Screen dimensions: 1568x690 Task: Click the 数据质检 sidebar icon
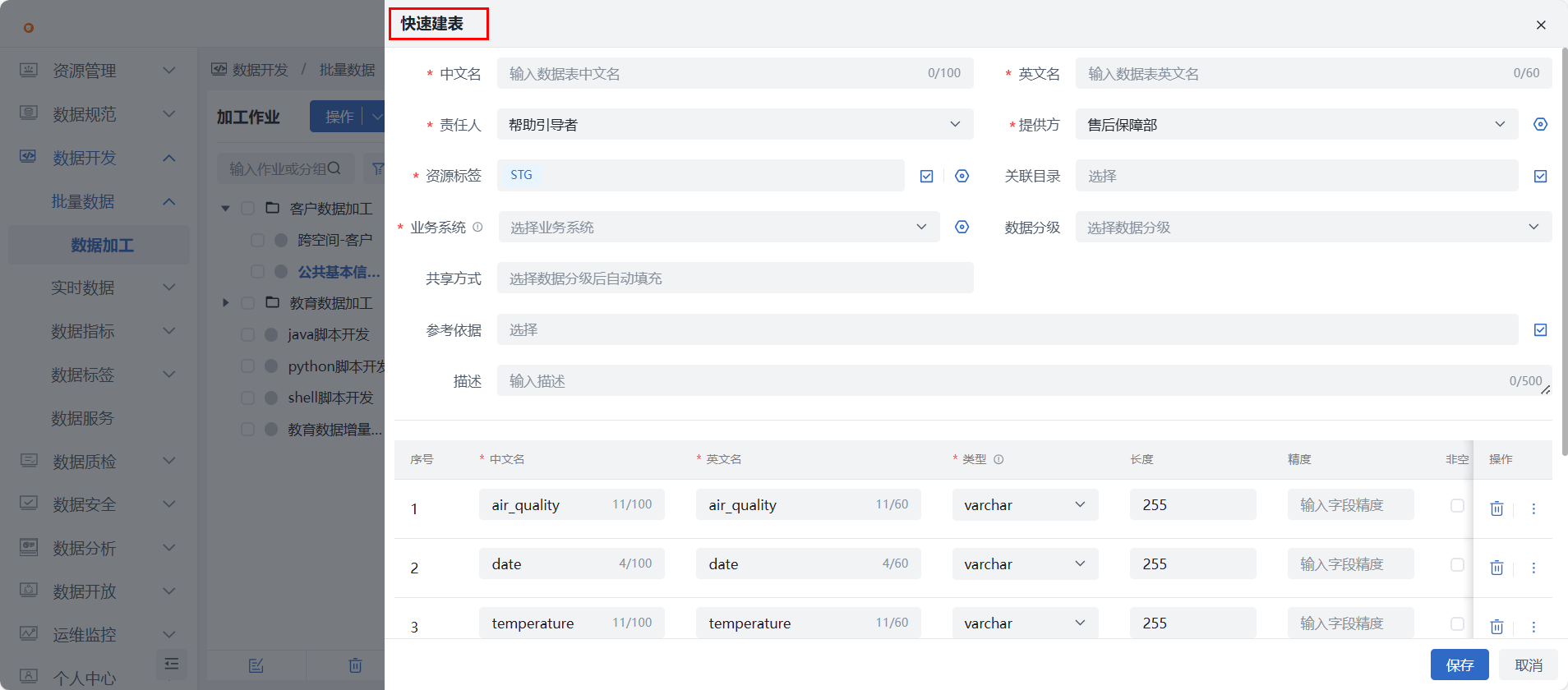29,461
